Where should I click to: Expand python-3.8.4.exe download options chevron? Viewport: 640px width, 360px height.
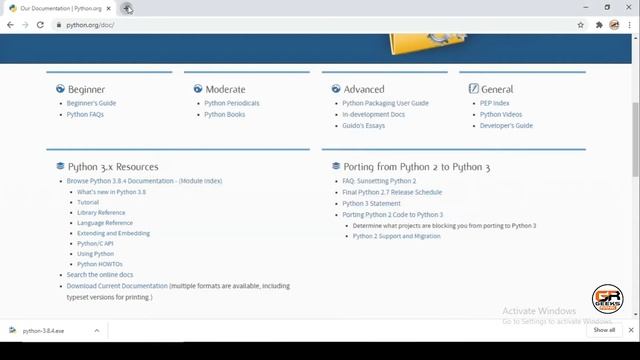97,331
